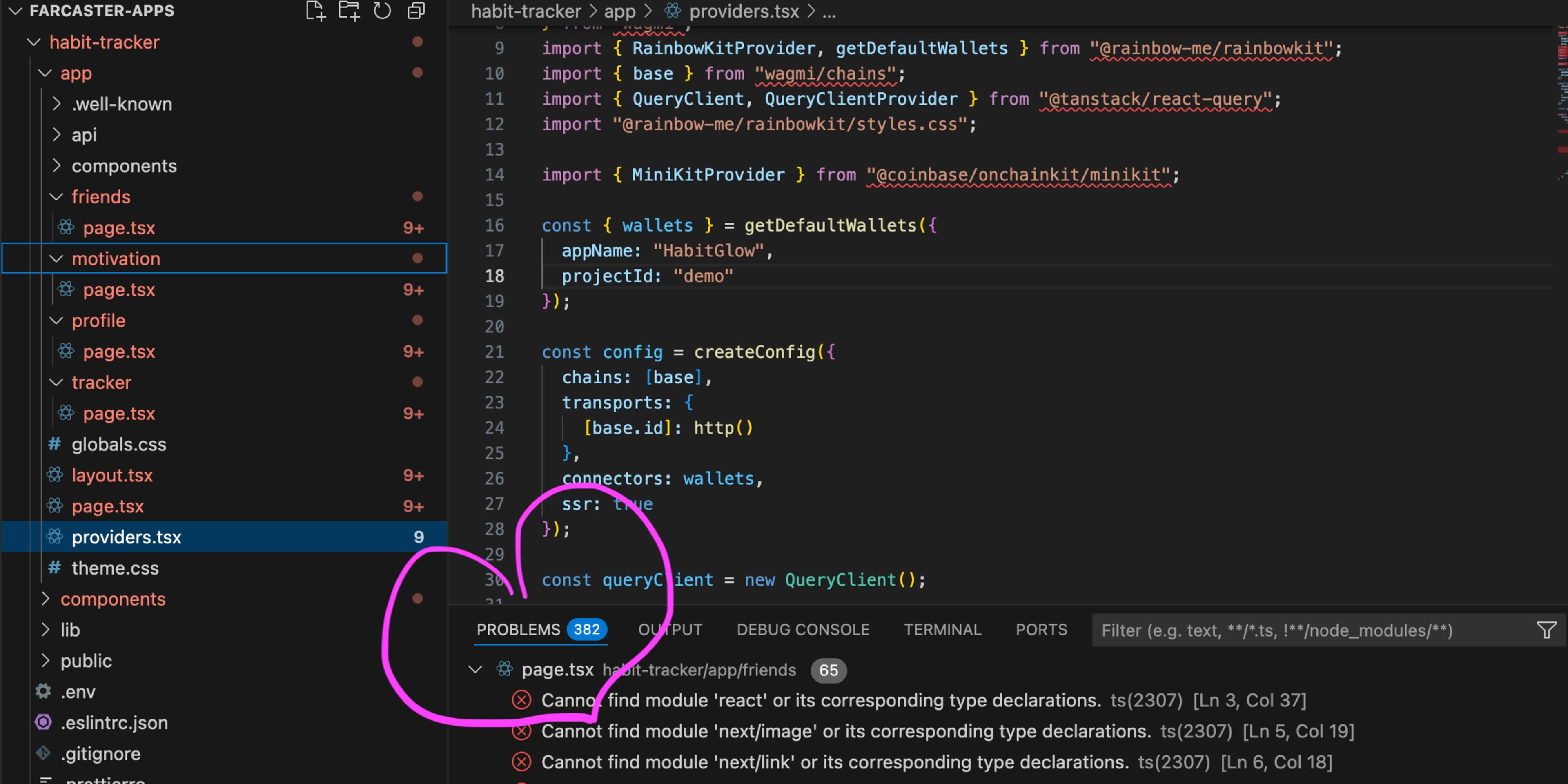The width and height of the screenshot is (1568, 784).
Task: Click the app breadcrumb segment
Action: click(620, 11)
